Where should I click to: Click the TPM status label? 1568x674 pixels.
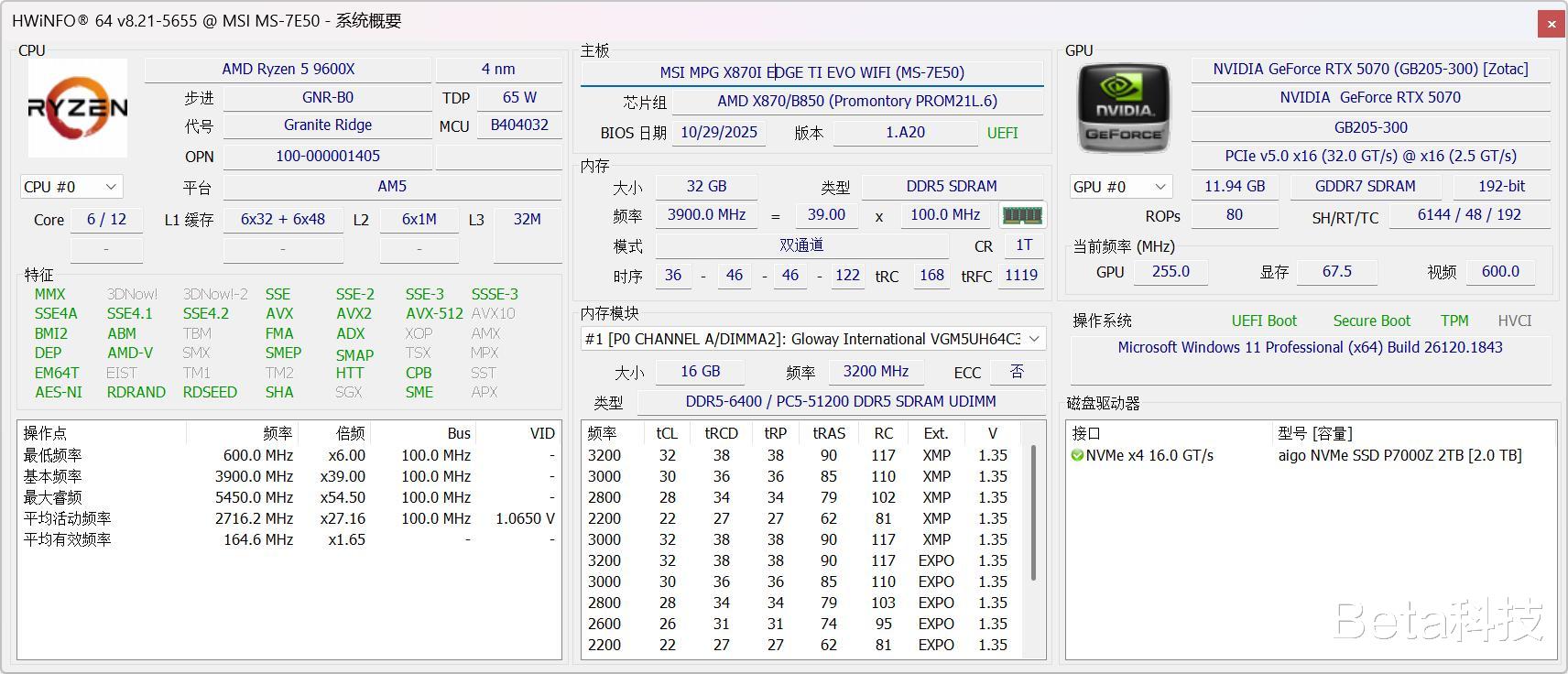click(x=1454, y=321)
